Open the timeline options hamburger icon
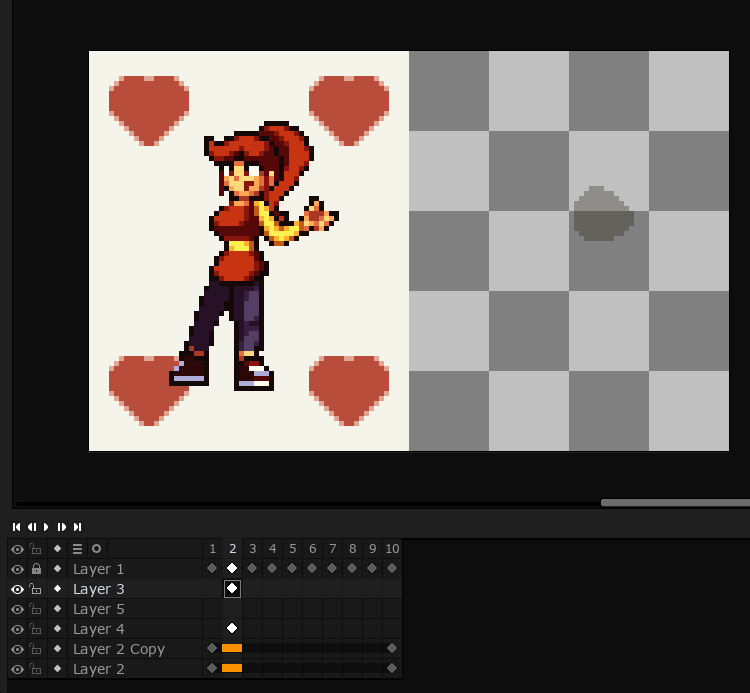Image resolution: width=750 pixels, height=693 pixels. pos(77,549)
